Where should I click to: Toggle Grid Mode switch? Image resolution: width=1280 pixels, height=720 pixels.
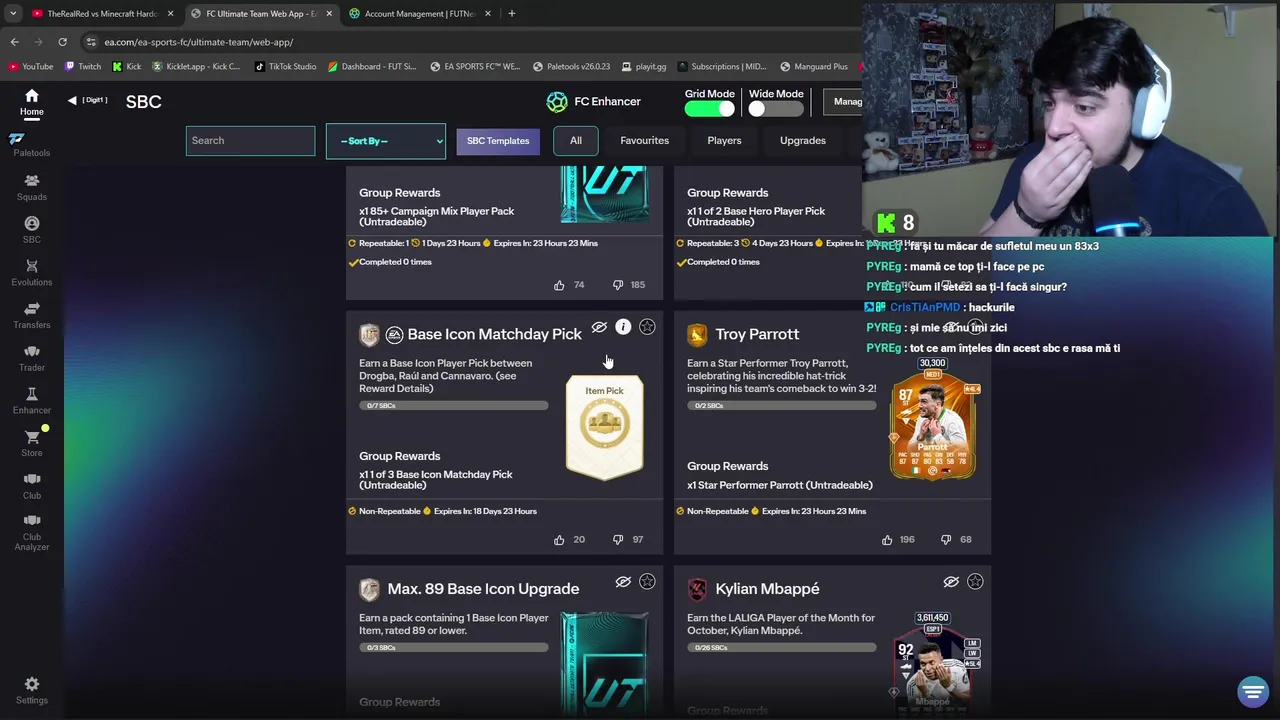709,109
